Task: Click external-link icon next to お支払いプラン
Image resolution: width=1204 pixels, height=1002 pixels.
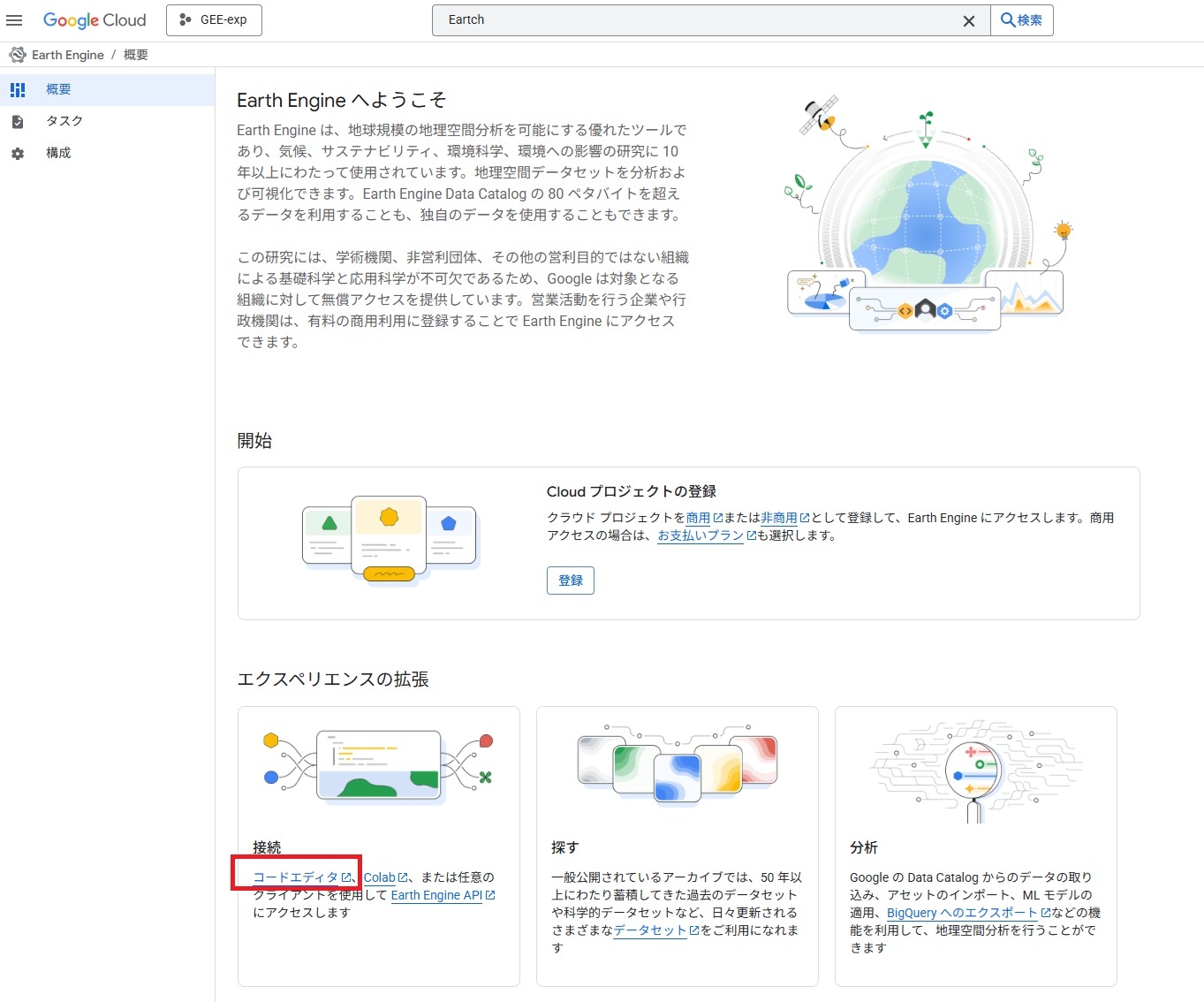Action: point(752,535)
